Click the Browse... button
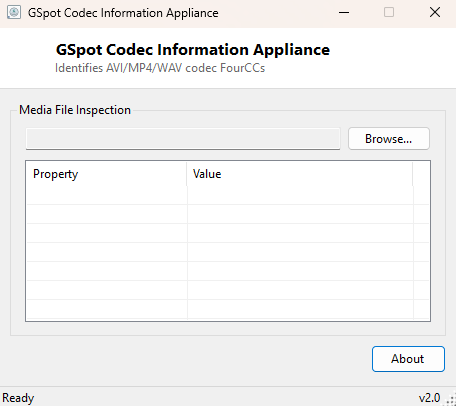The width and height of the screenshot is (456, 406). click(389, 139)
